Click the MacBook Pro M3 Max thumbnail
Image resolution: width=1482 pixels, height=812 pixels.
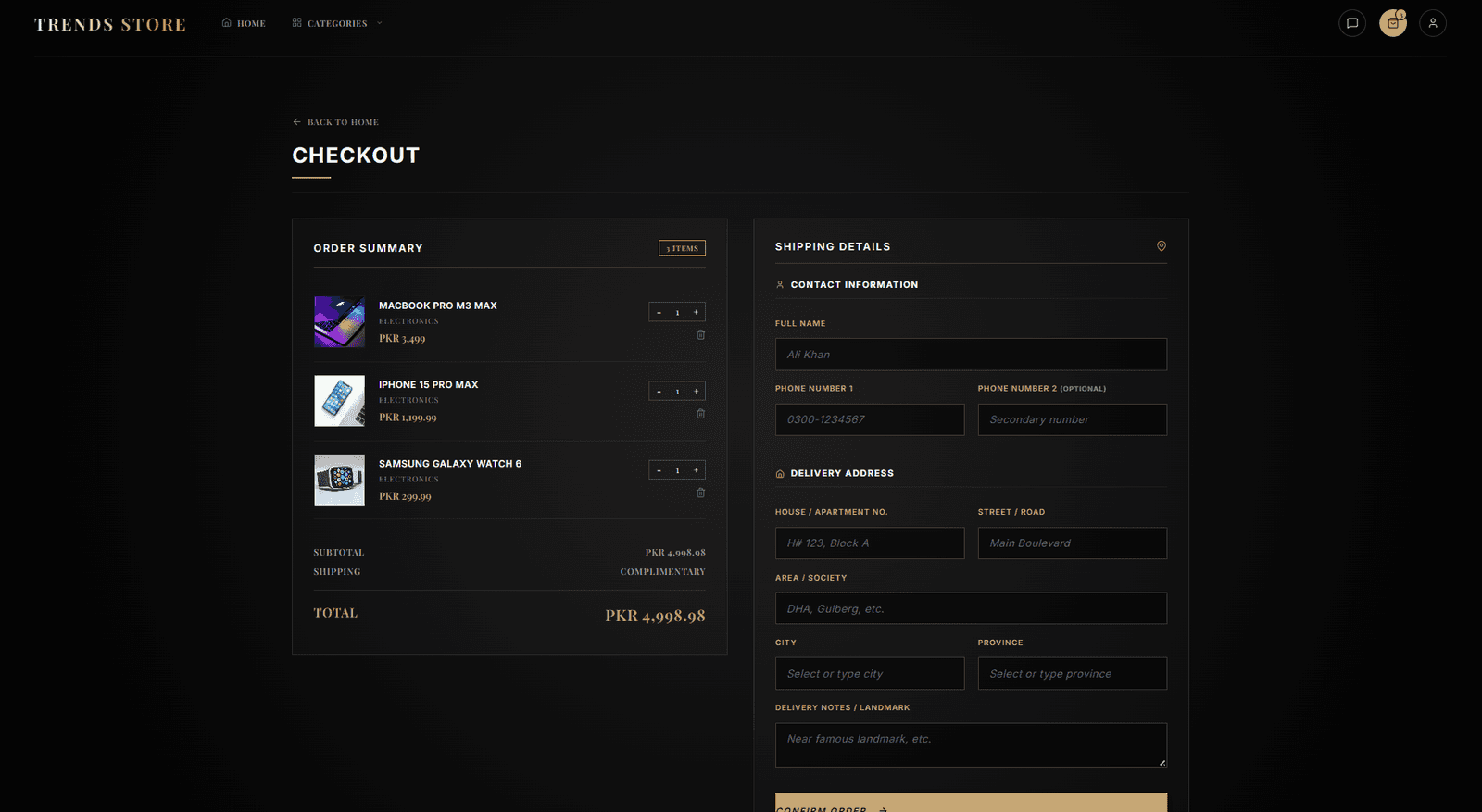pyautogui.click(x=339, y=322)
